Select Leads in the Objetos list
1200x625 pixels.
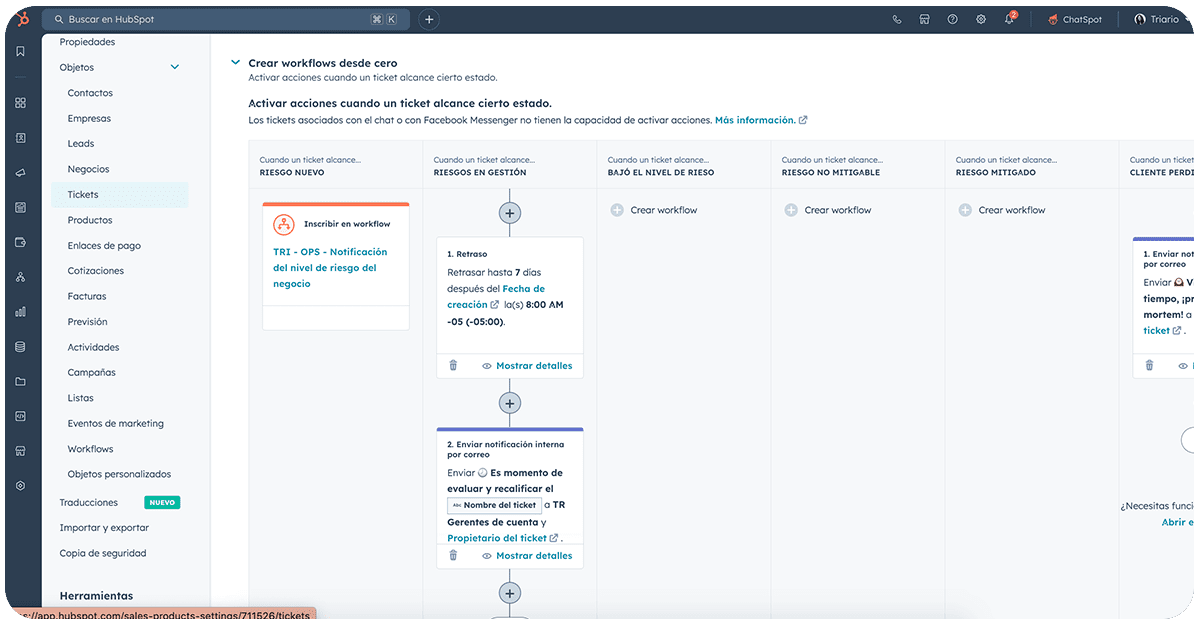click(x=81, y=144)
